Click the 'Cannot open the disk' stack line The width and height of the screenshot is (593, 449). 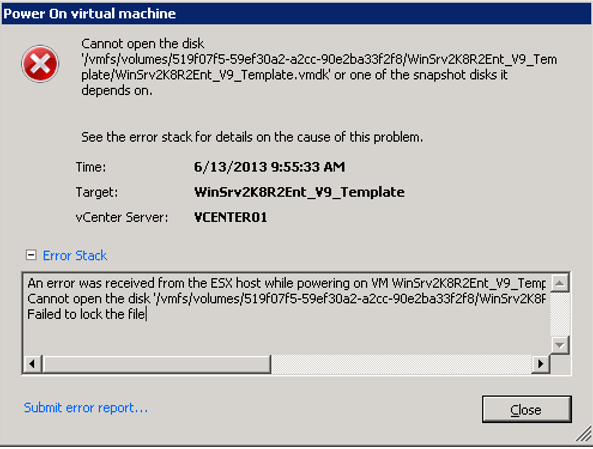[286, 299]
